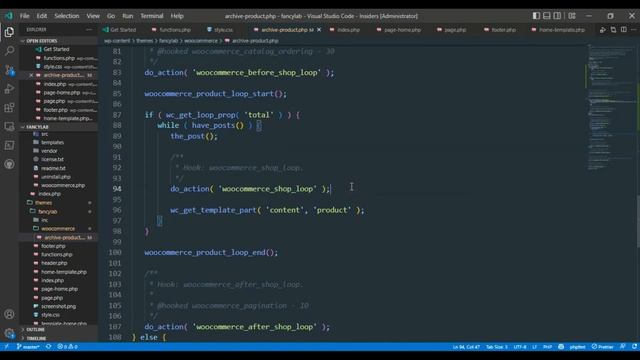Image resolution: width=640 pixels, height=360 pixels.
Task: Open screenshot.png in the file tree
Action: click(x=58, y=306)
